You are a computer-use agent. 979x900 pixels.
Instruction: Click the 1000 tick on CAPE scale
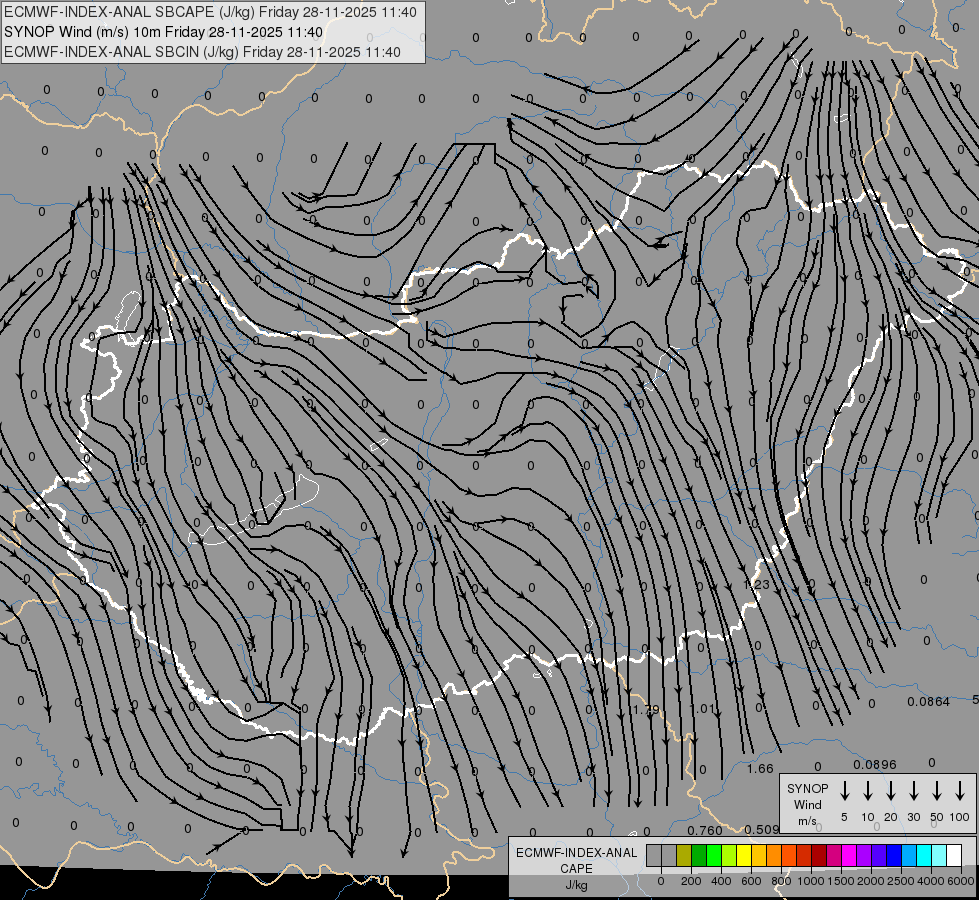tap(811, 881)
